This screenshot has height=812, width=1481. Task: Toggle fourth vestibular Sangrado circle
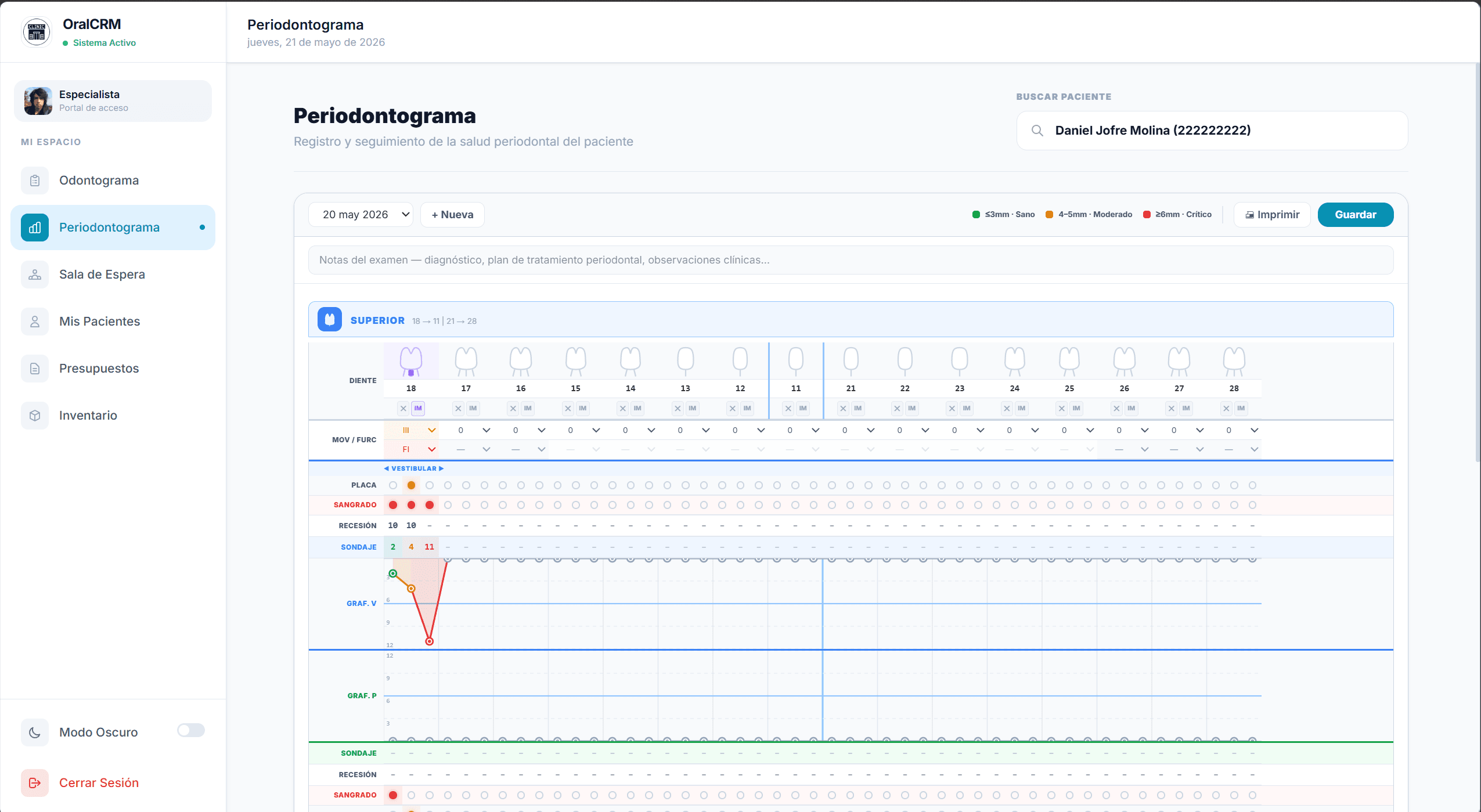(448, 505)
